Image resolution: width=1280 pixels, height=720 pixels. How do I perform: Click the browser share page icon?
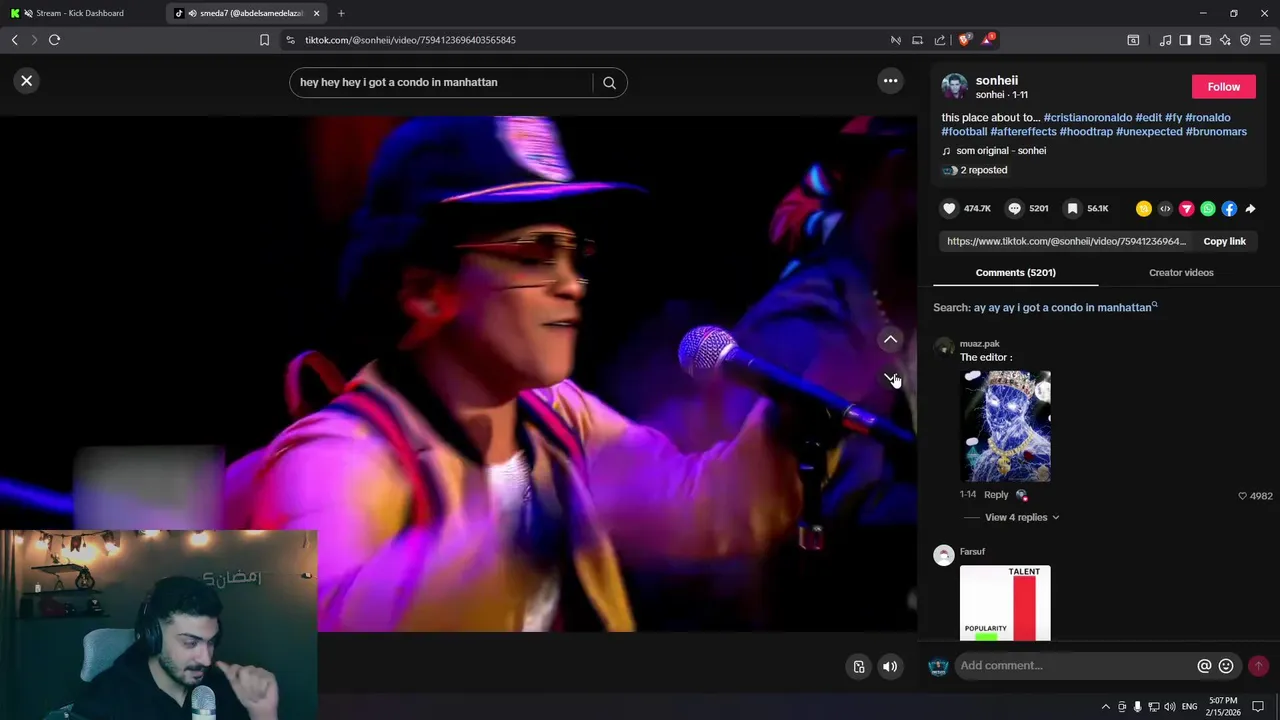coord(940,40)
